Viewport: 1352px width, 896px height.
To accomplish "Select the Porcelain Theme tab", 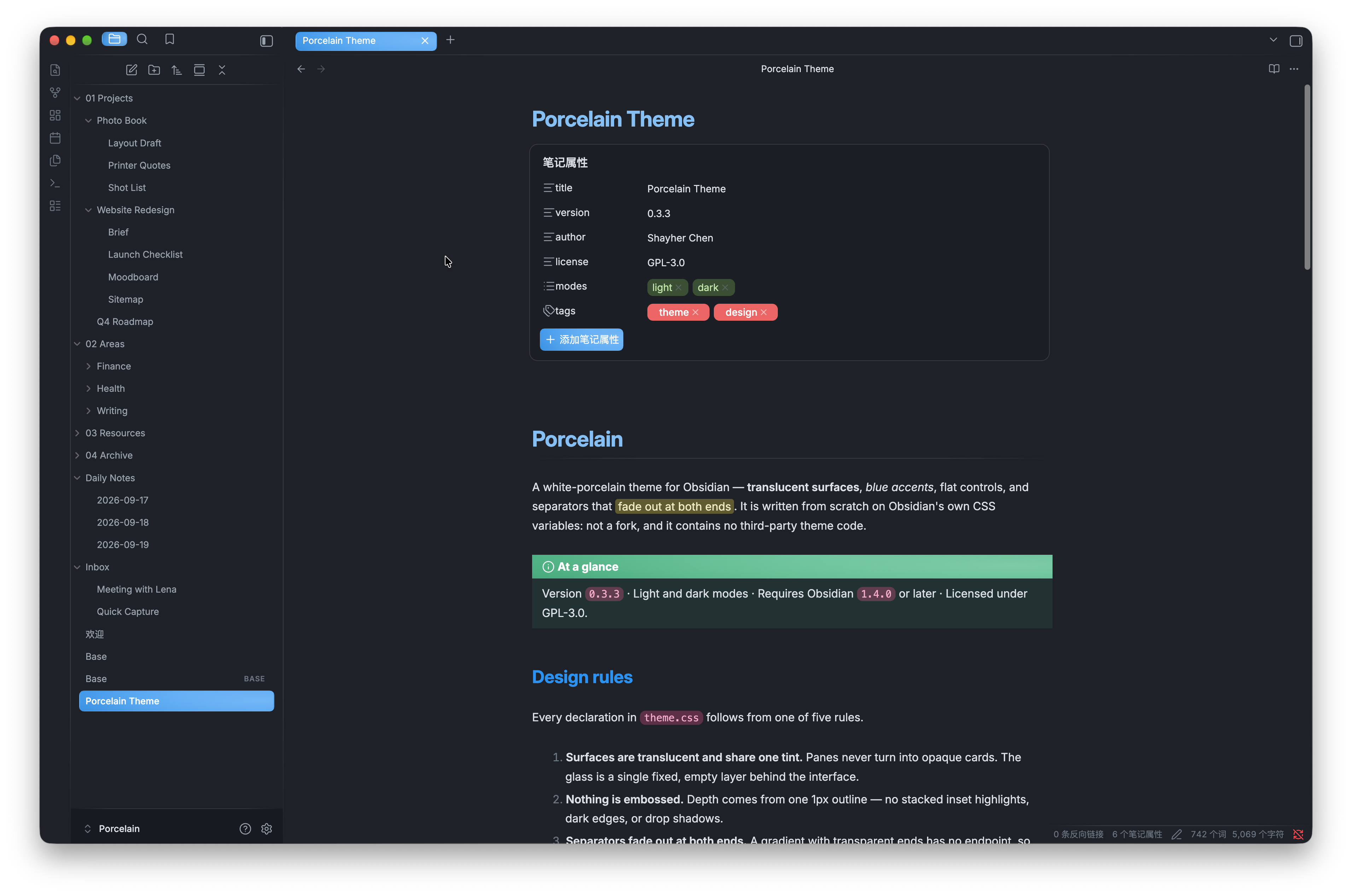I will (x=366, y=41).
